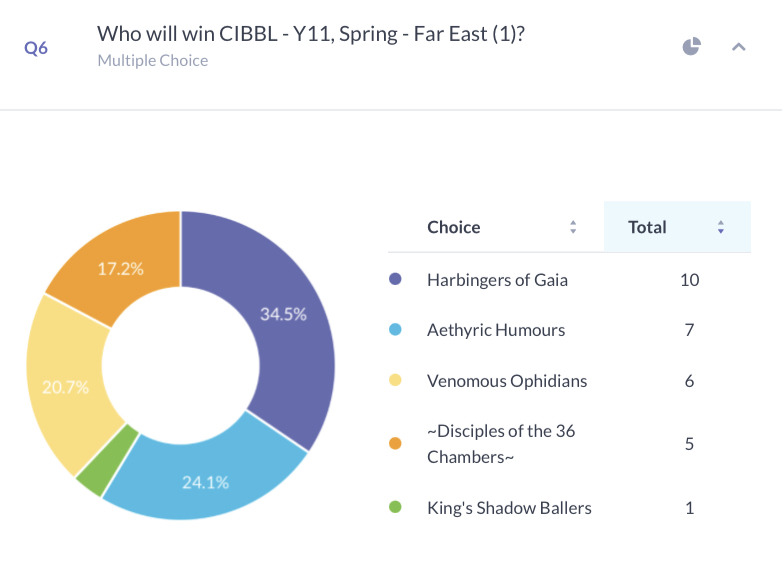Select the 17.2% orange donut segment
The image size is (782, 563).
click(120, 269)
